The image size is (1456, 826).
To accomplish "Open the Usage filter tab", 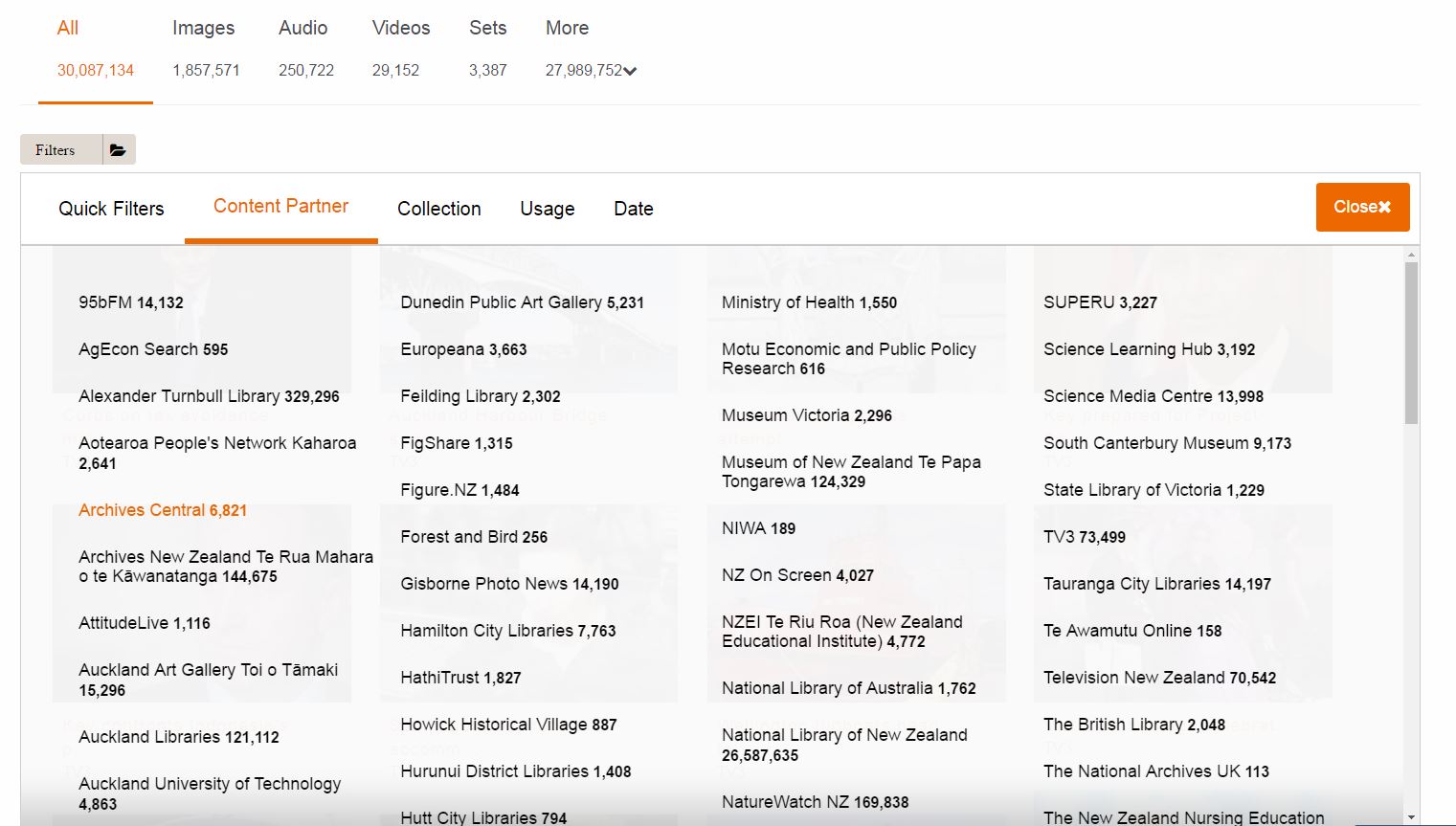I will 548,209.
